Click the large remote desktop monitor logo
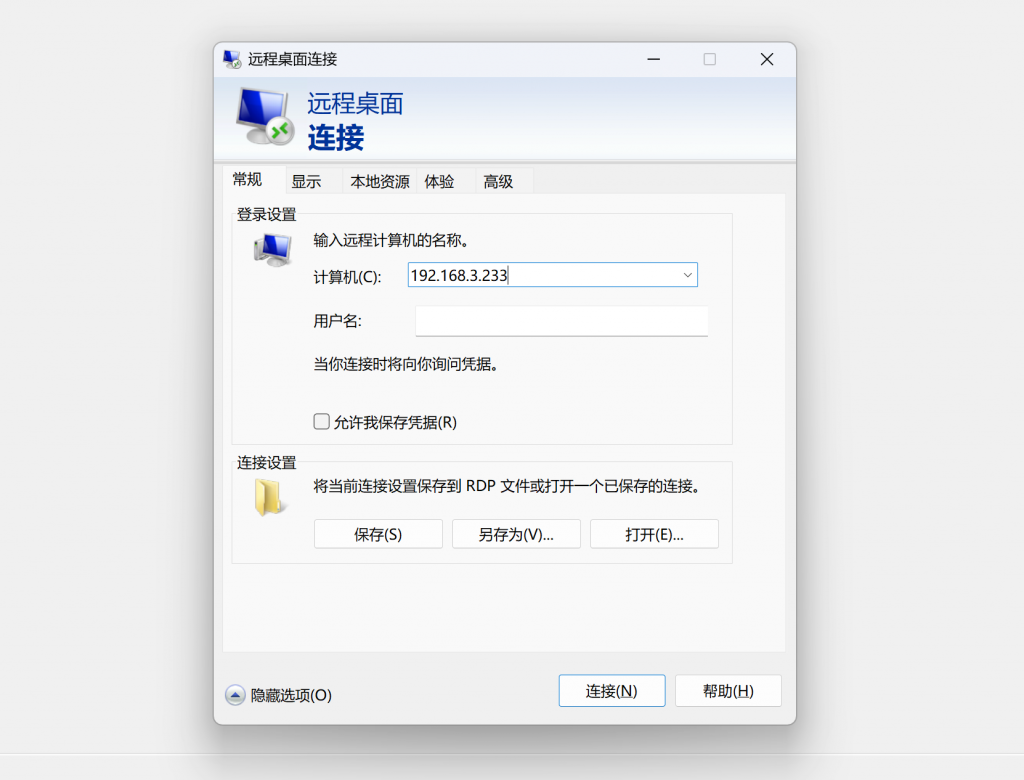Viewport: 1024px width, 780px height. 264,116
